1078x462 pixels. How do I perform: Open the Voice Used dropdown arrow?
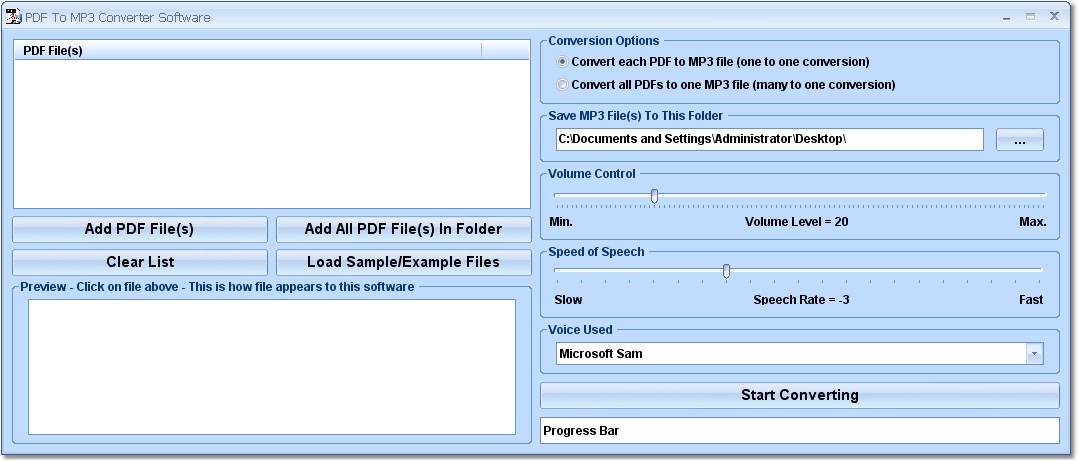pyautogui.click(x=1034, y=354)
